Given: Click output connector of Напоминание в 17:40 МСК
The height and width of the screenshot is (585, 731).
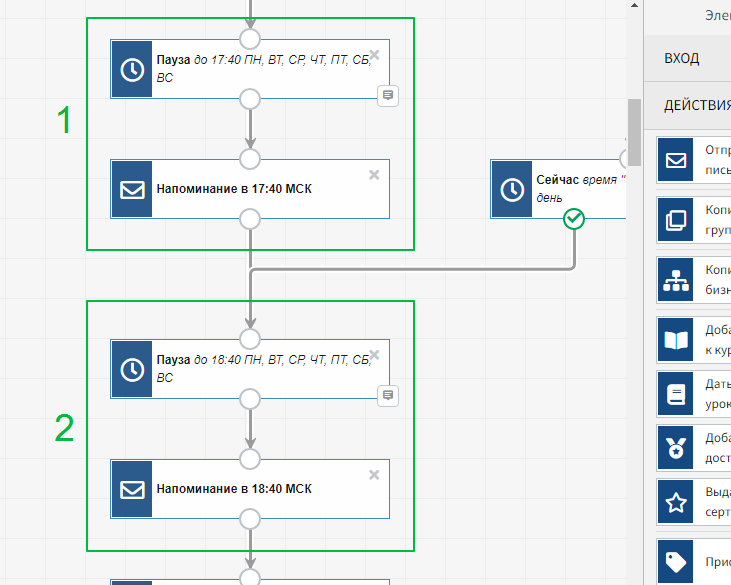Looking at the screenshot, I should tap(250, 219).
